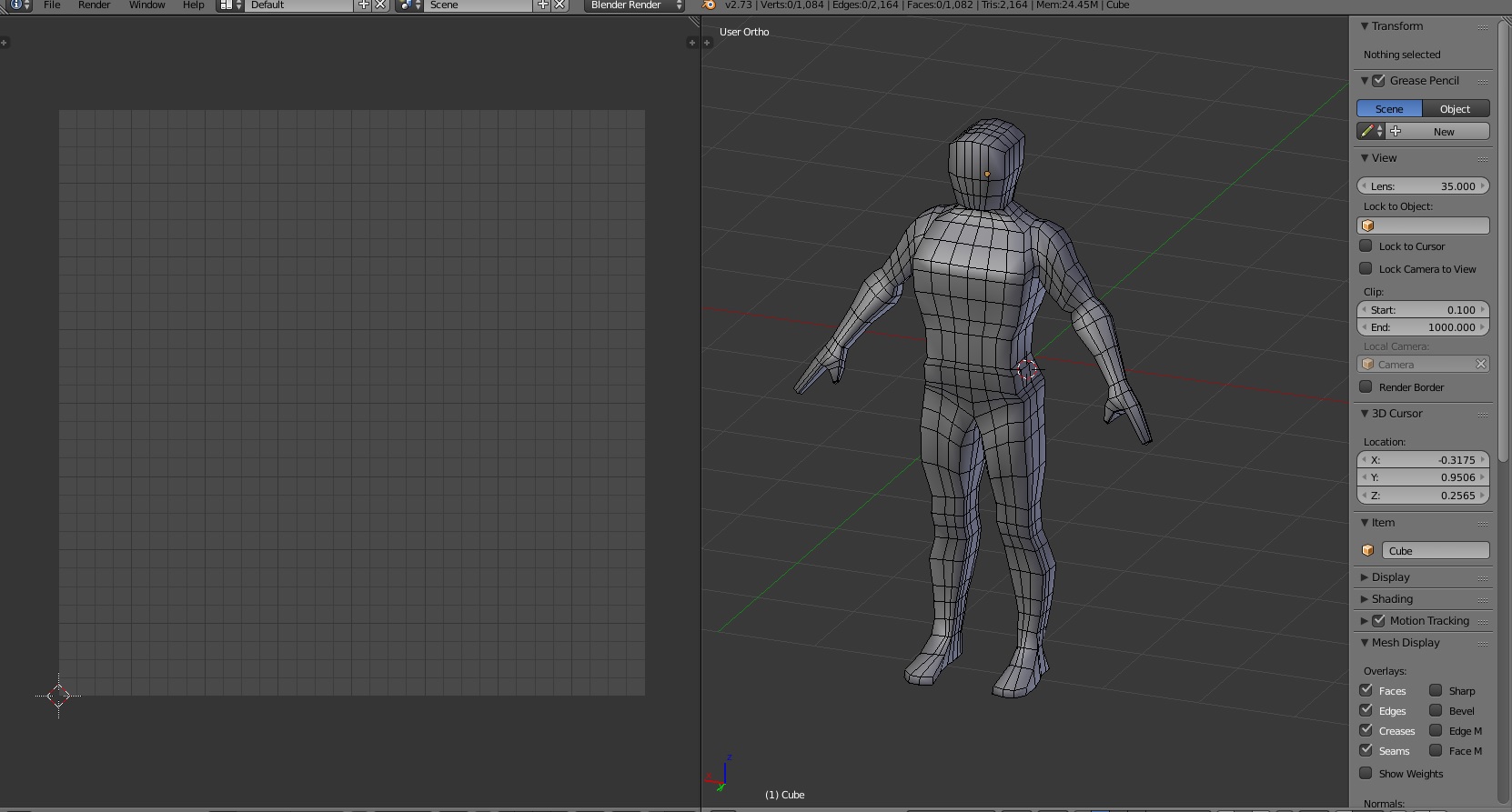
Task: Open the Blender Render engine dropdown
Action: (634, 5)
